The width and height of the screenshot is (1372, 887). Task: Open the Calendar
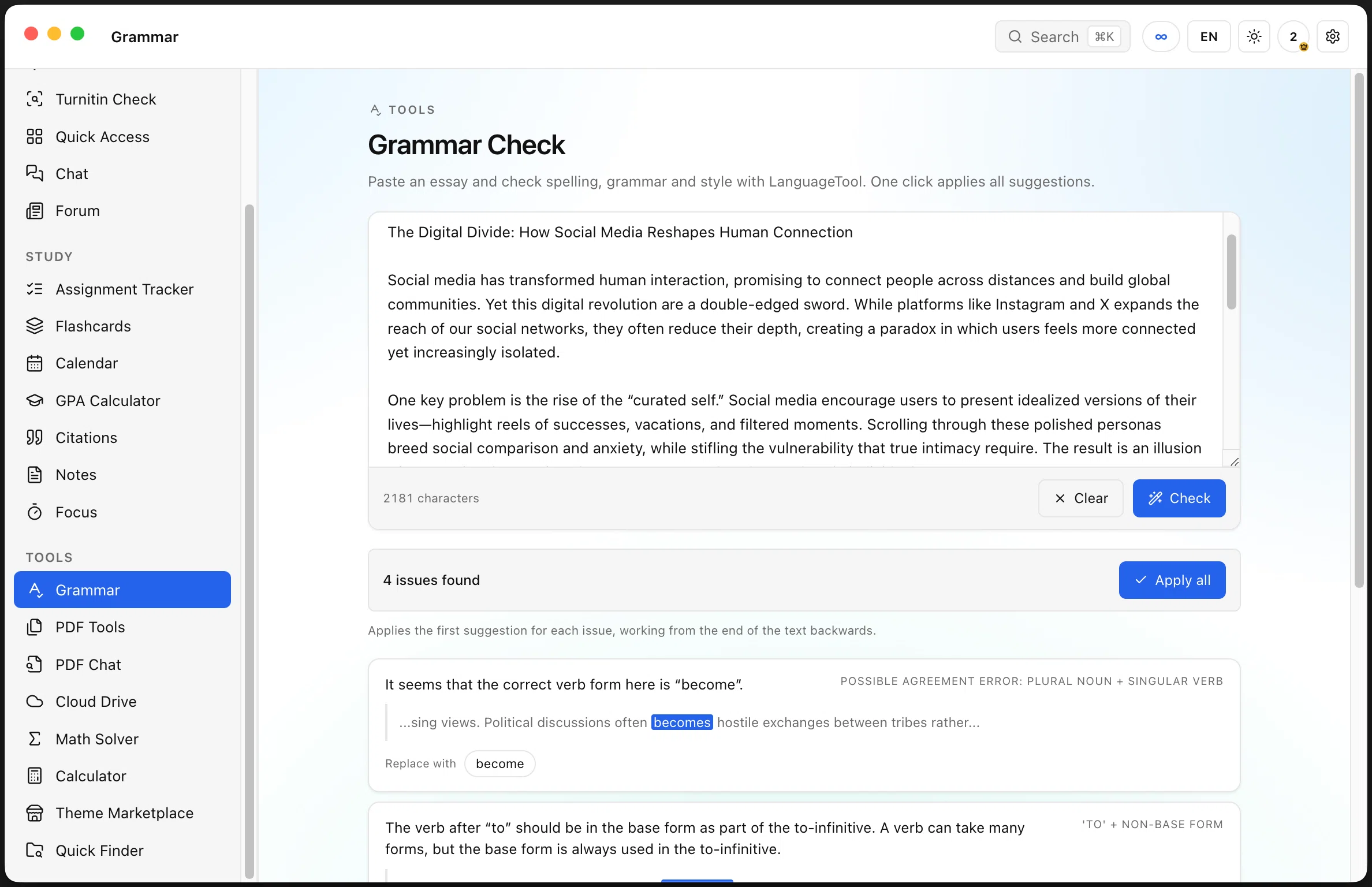(x=122, y=363)
